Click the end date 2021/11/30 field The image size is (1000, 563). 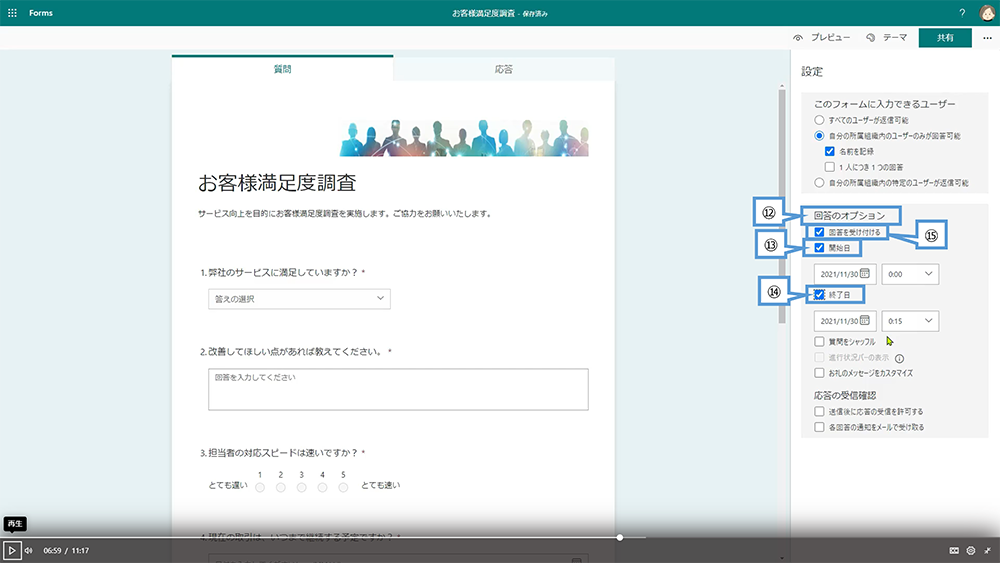[x=845, y=321]
